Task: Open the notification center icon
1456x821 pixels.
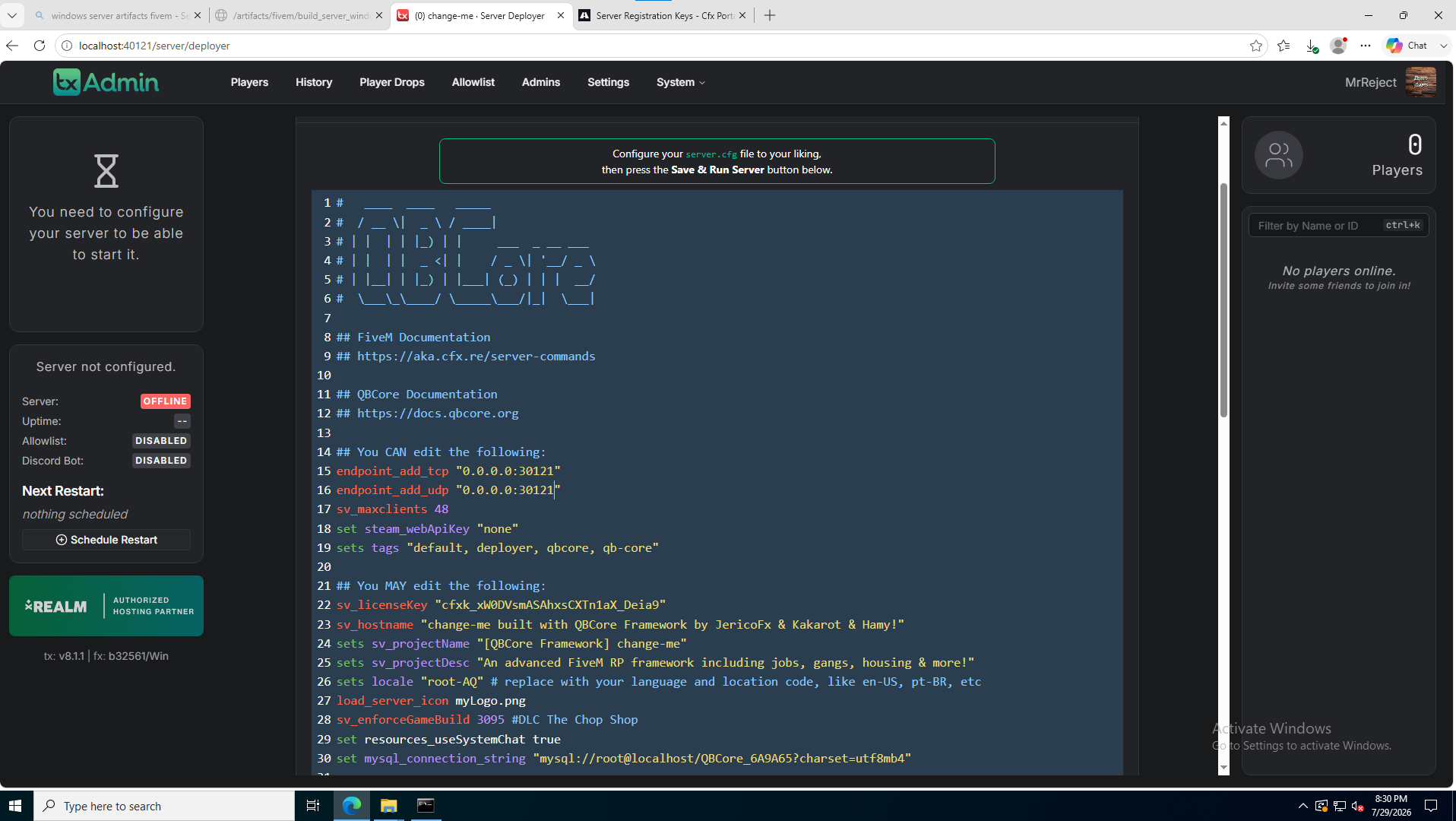Action: [1431, 806]
